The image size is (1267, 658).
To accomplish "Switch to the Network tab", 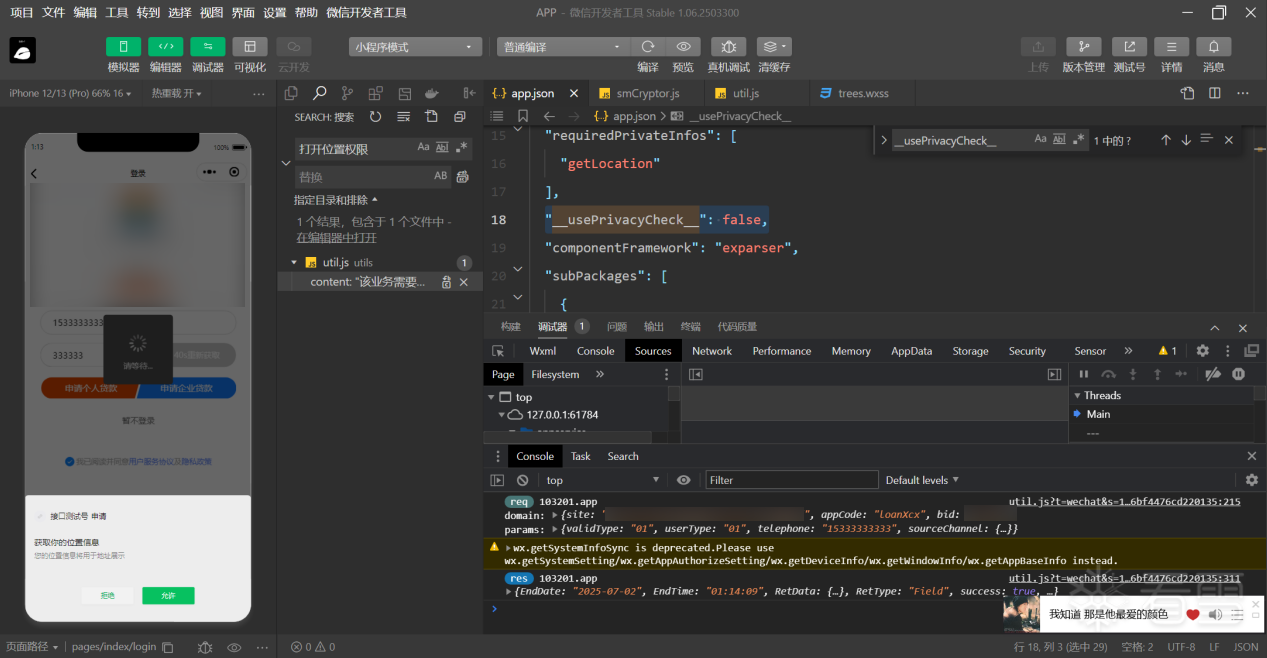I will tap(712, 351).
